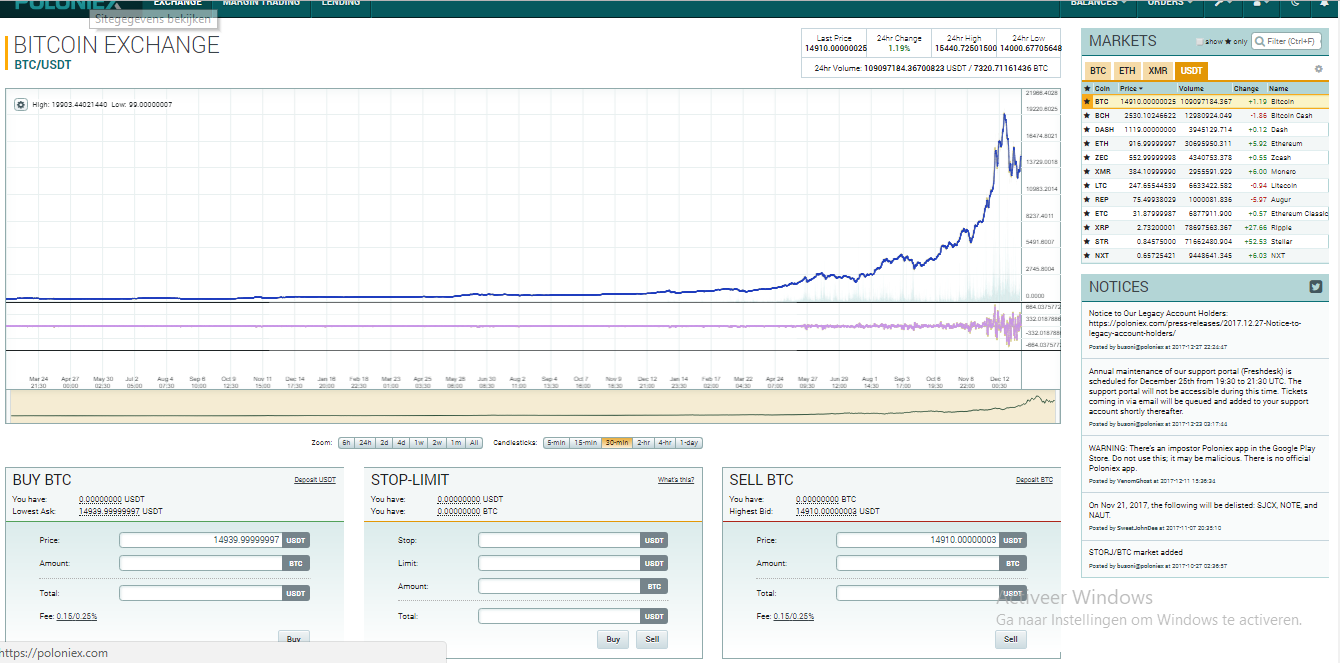Select 1-day candlesticks
1340x663 pixels.
pyautogui.click(x=689, y=442)
